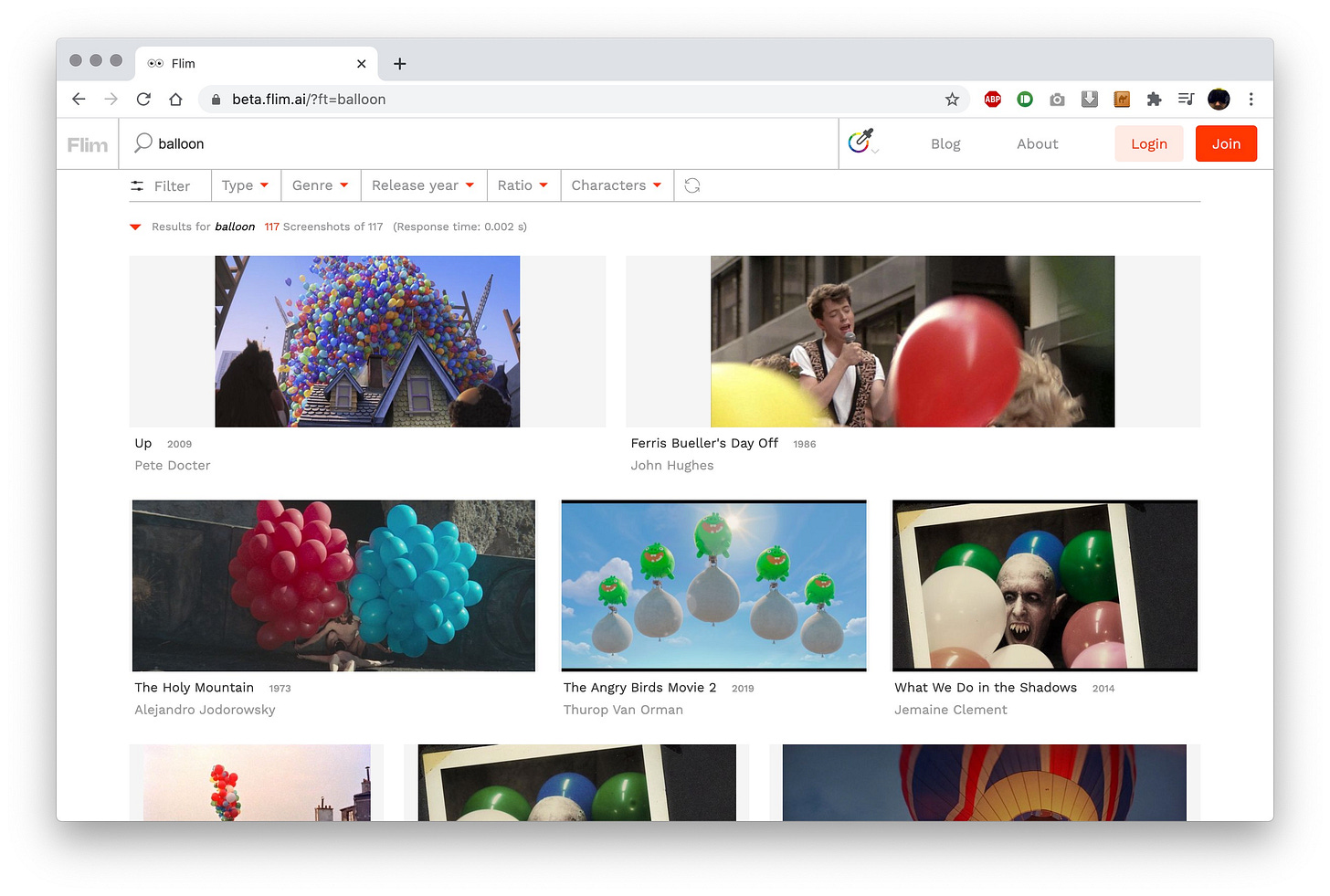This screenshot has width=1330, height=896.
Task: Open the Ratio dropdown
Action: [522, 185]
